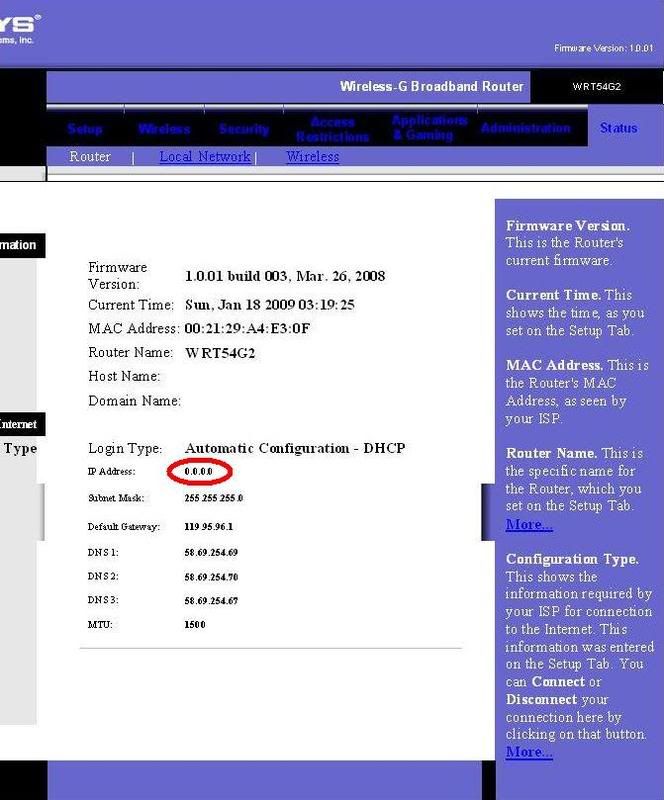
Task: Select the Administration tab
Action: pos(526,128)
